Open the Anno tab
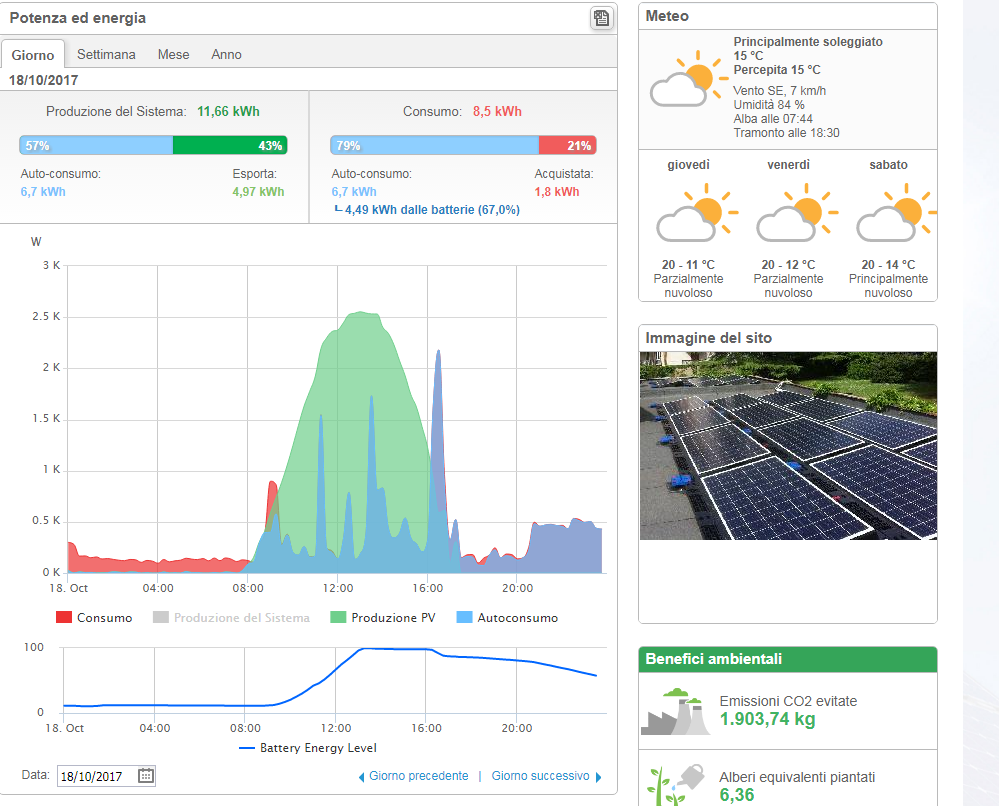999x806 pixels. coord(226,54)
